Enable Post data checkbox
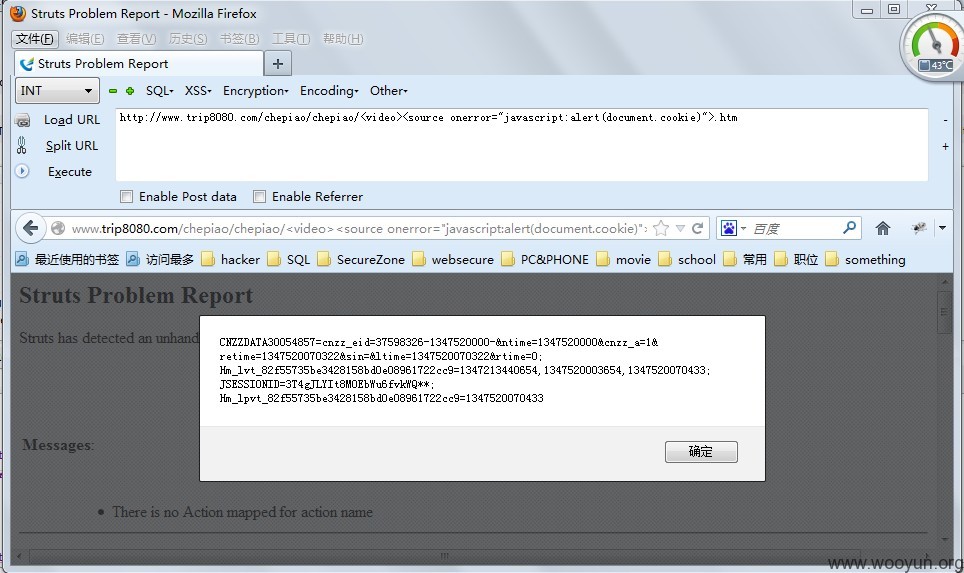The height and width of the screenshot is (573, 964). click(127, 197)
